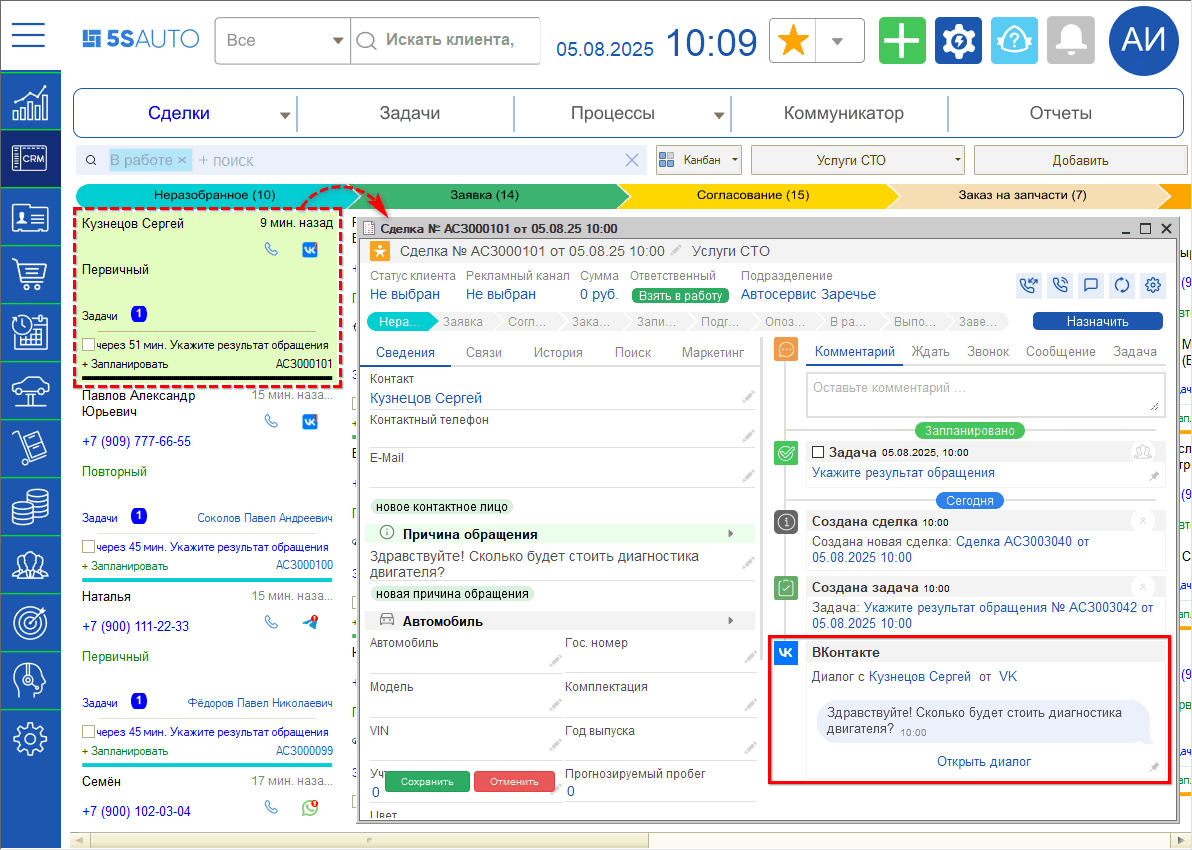1192x850 pixels.
Task: Open the CRM section in left sidebar
Action: (x=30, y=159)
